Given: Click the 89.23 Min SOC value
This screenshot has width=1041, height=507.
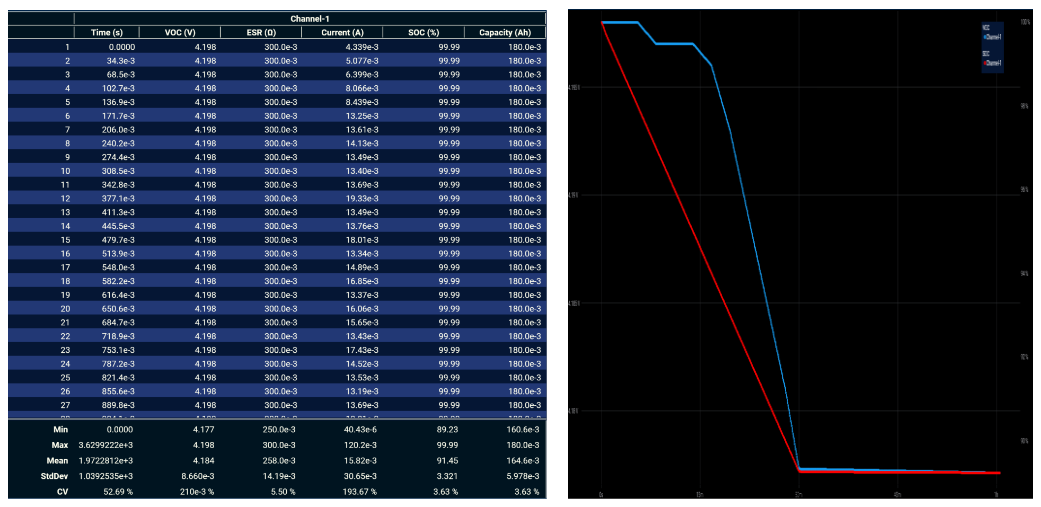Looking at the screenshot, I should pos(448,429).
